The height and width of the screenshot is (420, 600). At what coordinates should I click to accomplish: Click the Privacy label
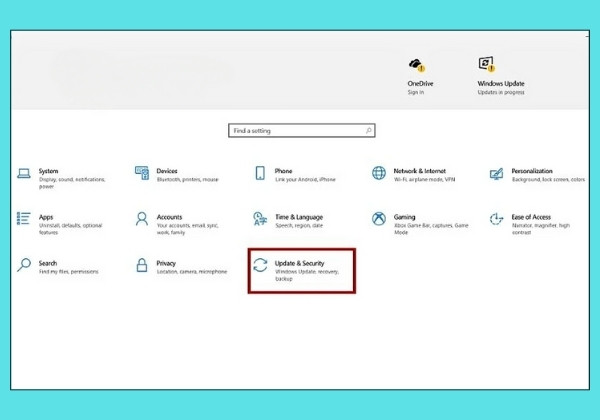166,263
